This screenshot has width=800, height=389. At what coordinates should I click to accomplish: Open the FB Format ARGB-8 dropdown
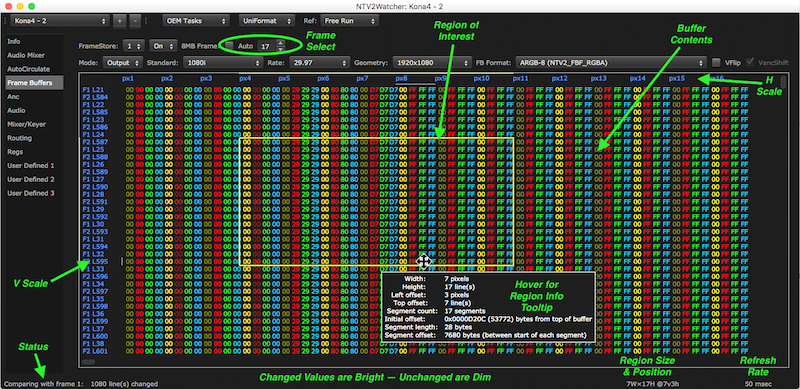click(611, 63)
